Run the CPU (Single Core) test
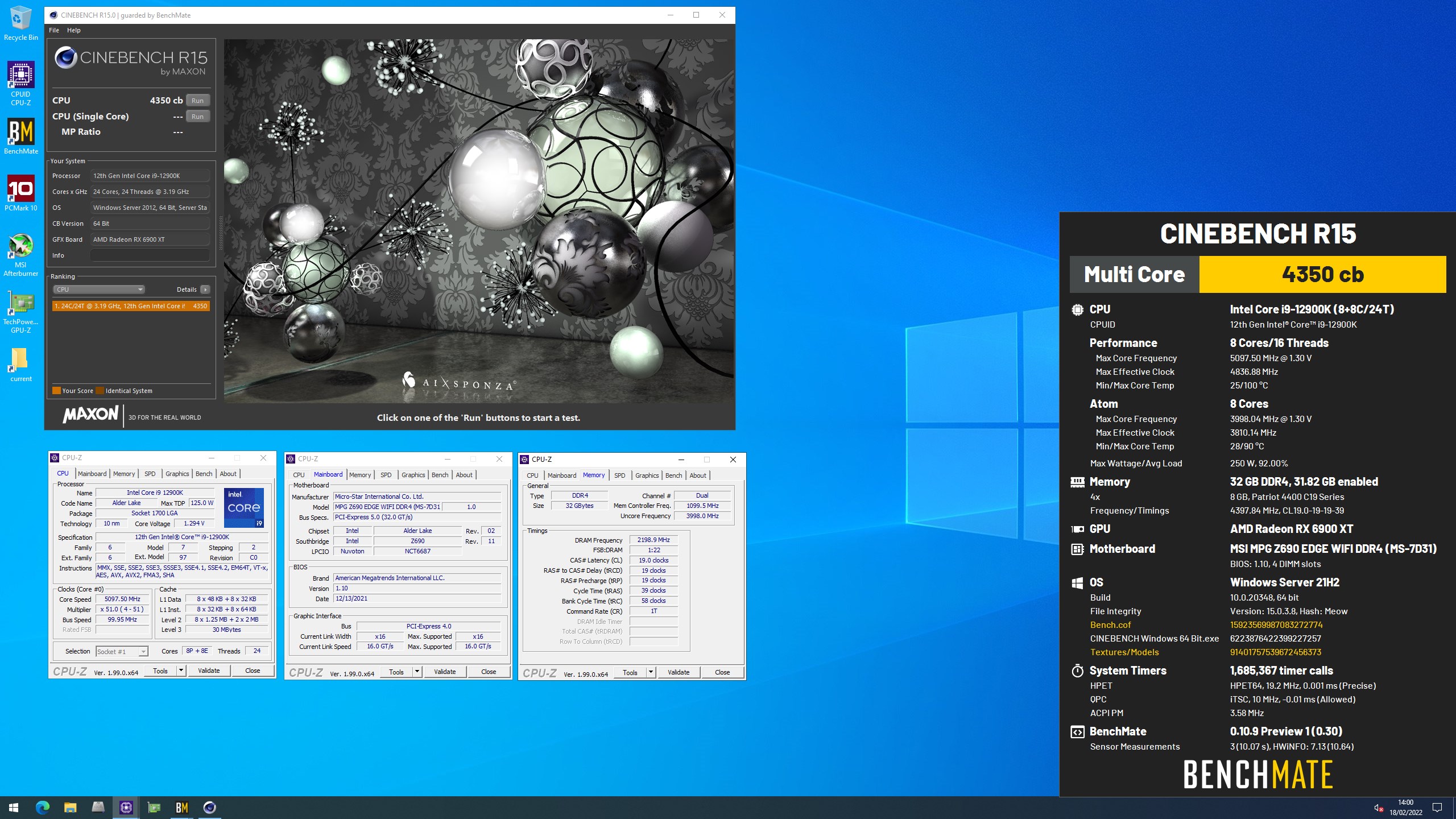1456x819 pixels. click(197, 116)
